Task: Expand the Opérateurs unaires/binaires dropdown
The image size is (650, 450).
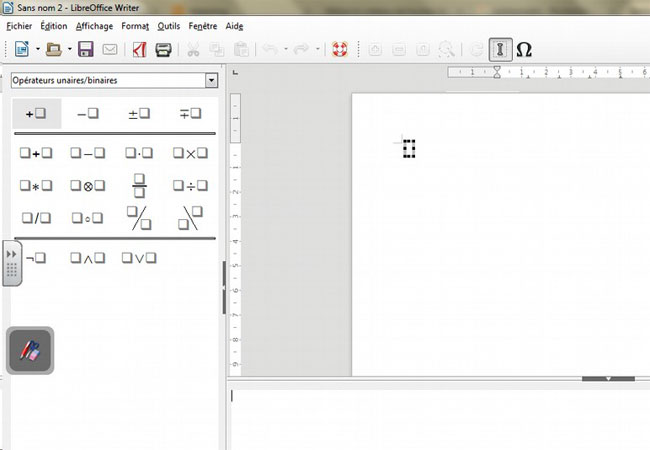Action: 210,80
